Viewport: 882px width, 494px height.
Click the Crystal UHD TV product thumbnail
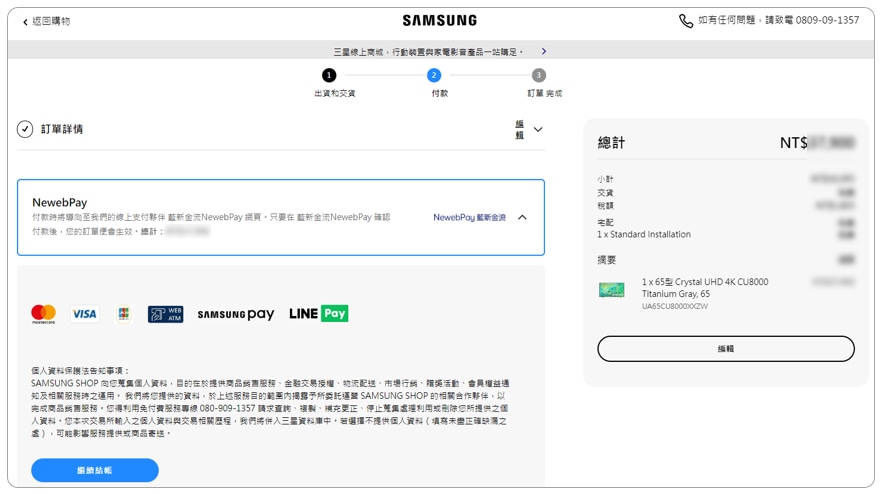(x=612, y=290)
